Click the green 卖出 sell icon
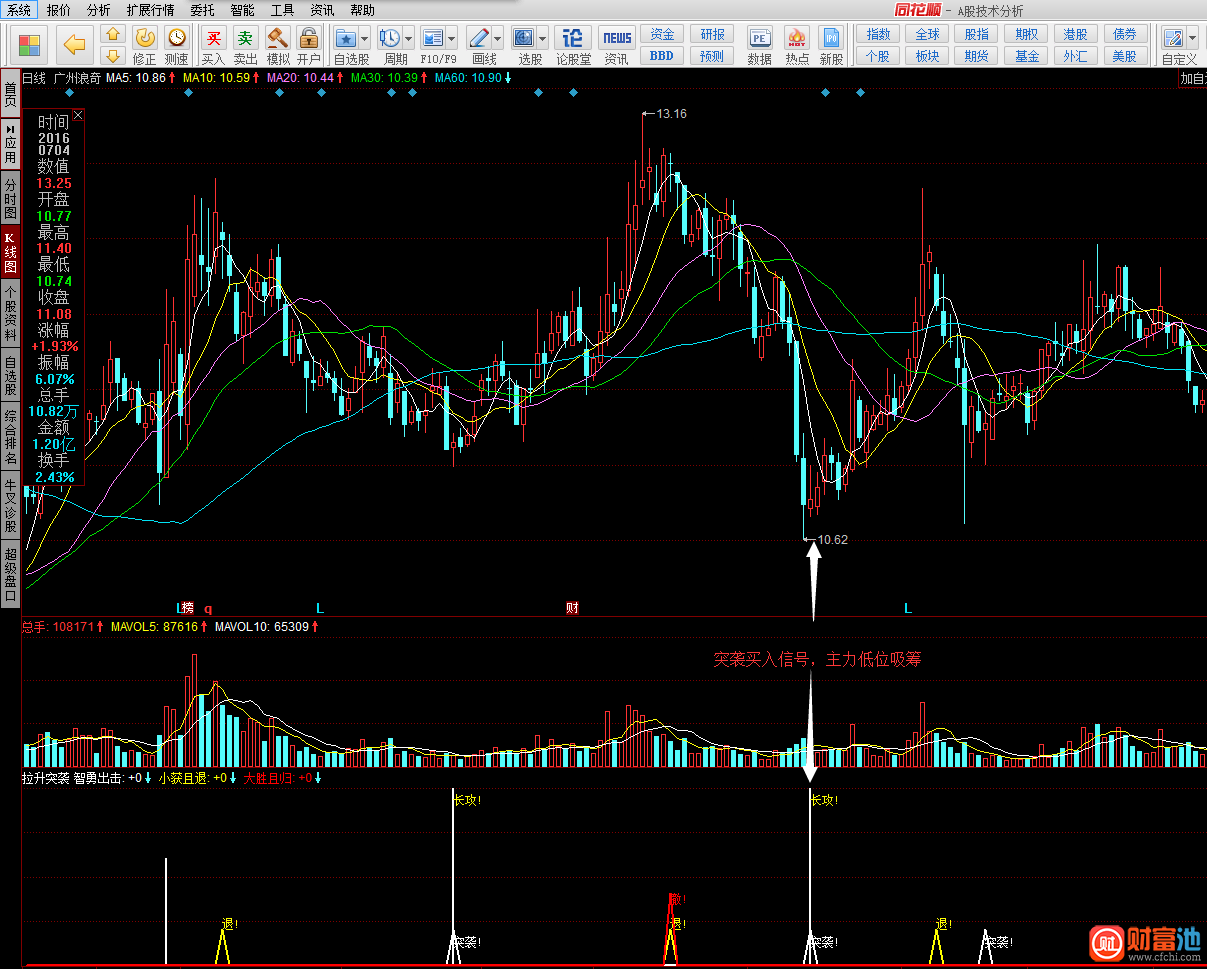The height and width of the screenshot is (969, 1207). (x=245, y=38)
